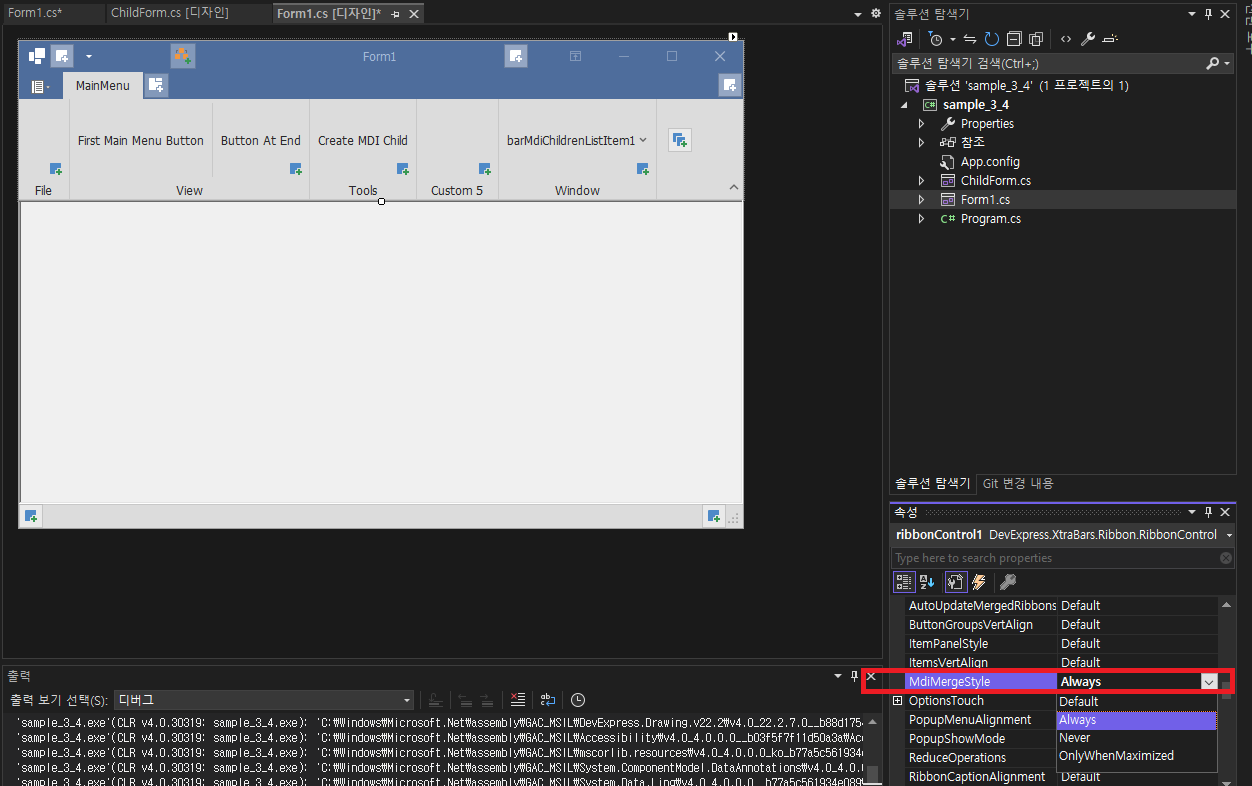
Task: Refresh the Solution Explorer with the circular arrow icon
Action: tap(991, 39)
